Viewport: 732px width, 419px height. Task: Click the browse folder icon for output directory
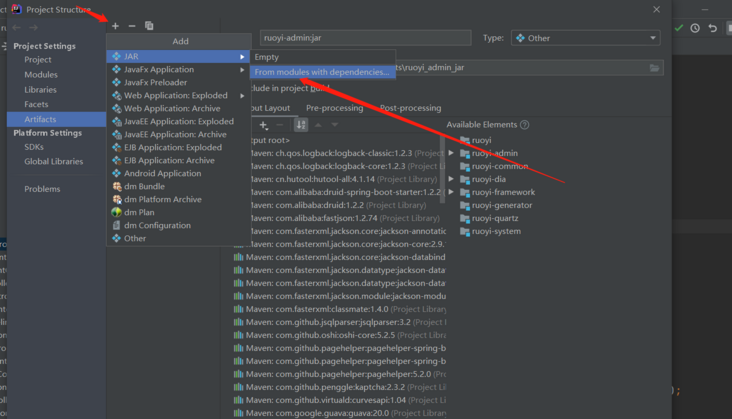point(654,68)
